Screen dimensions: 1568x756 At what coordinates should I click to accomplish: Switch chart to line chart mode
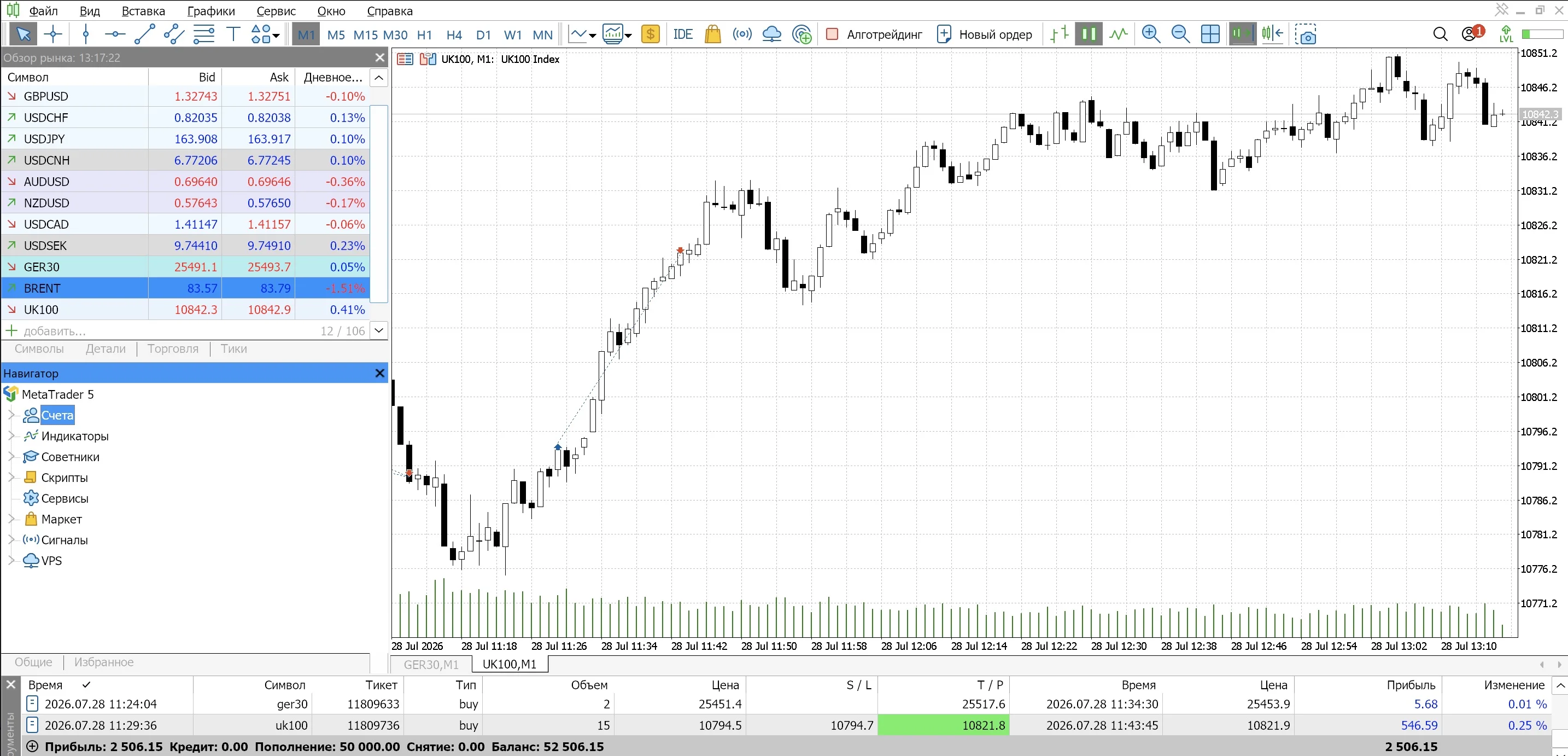pos(1119,34)
